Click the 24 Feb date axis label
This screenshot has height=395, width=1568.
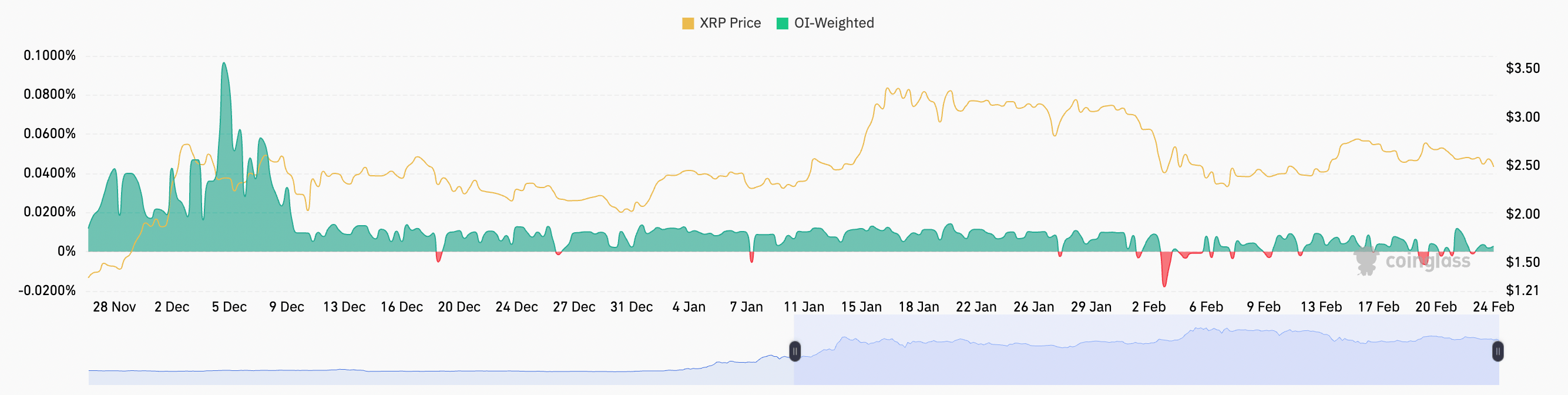(x=1493, y=307)
